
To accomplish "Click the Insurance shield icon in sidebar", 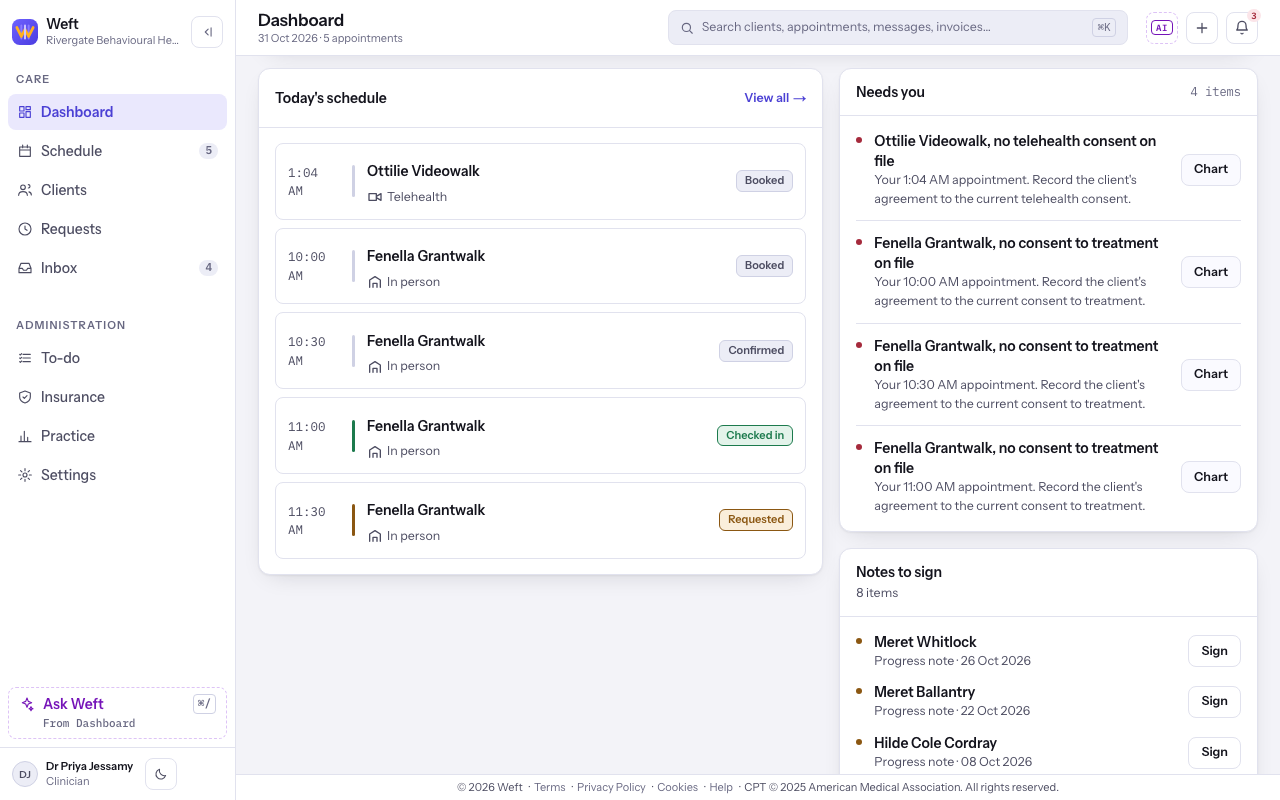I will [25, 397].
